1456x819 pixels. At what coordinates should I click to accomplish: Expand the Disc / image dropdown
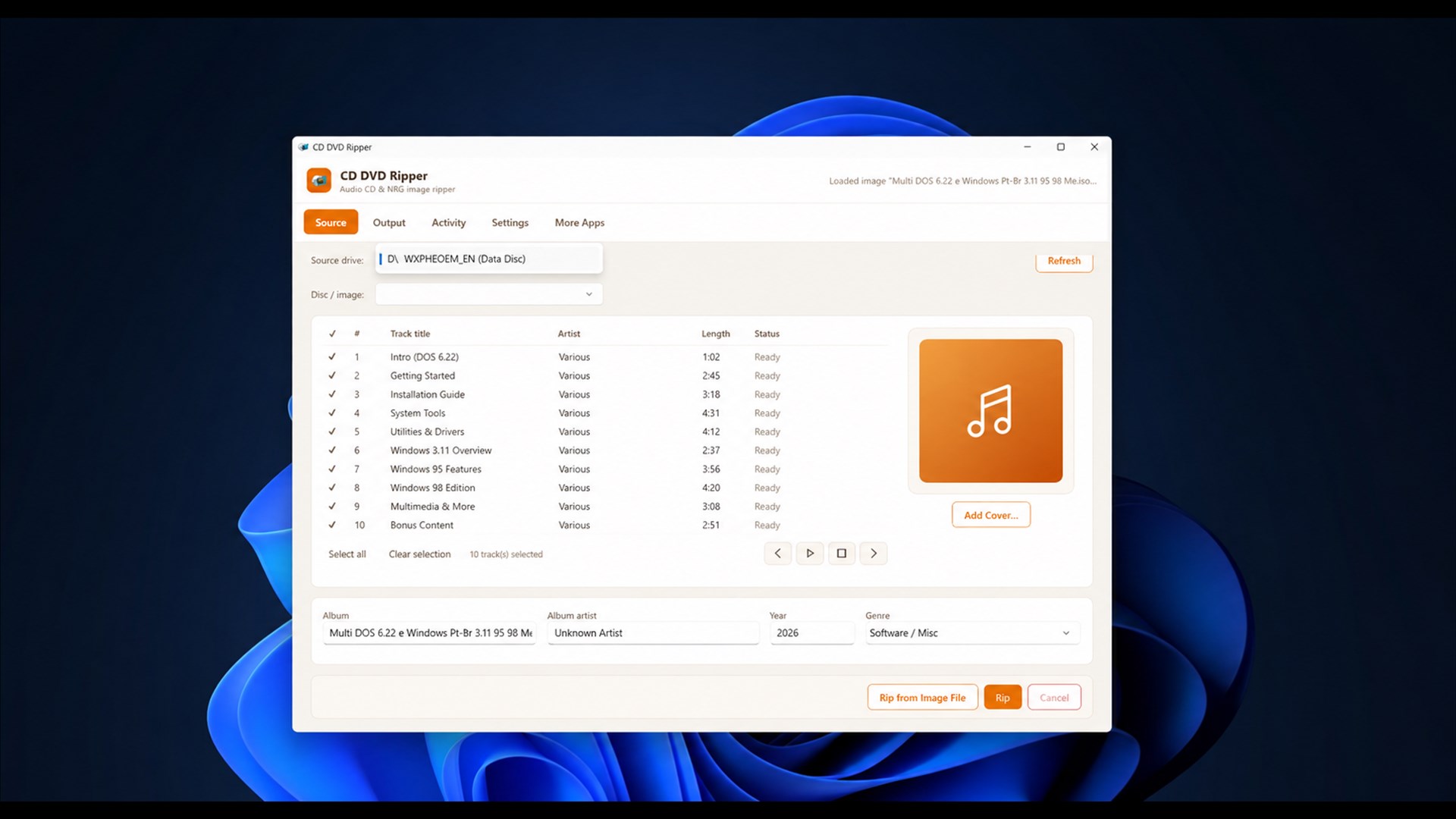[x=489, y=294]
